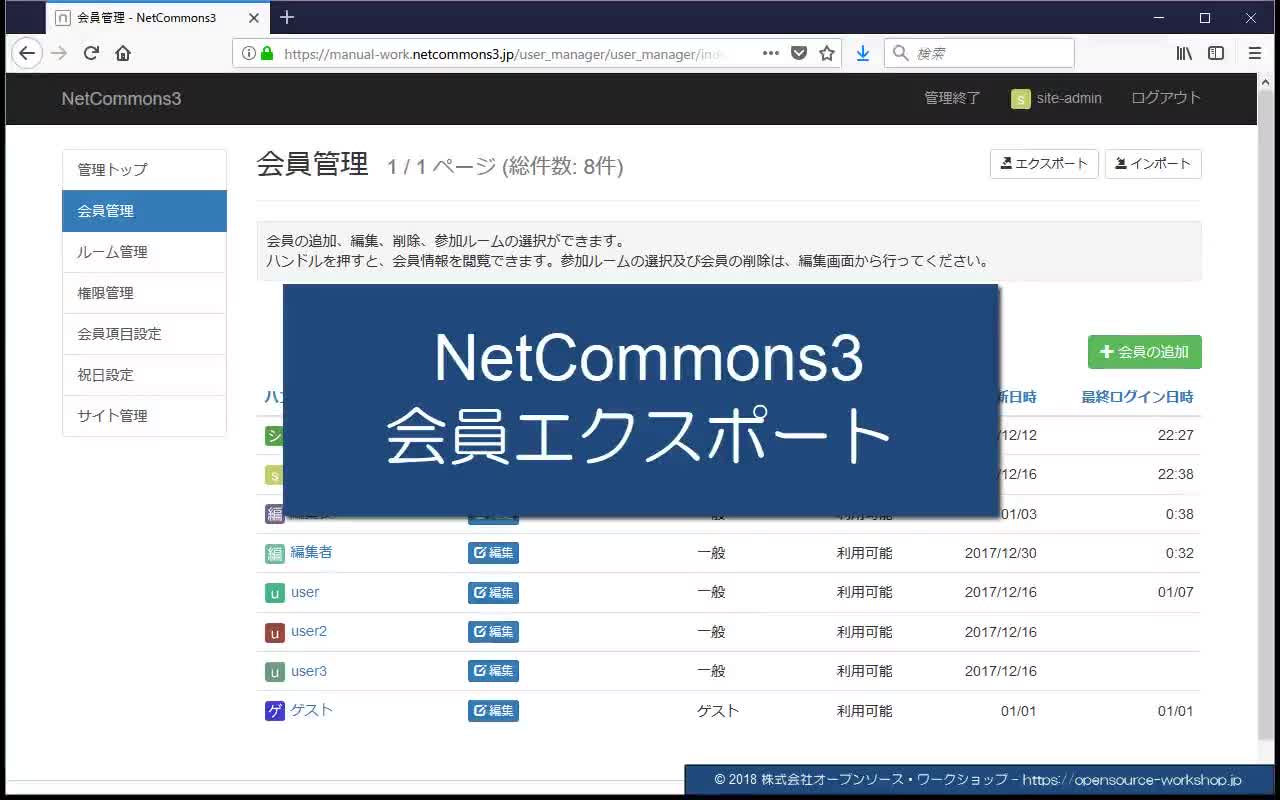
Task: Sort by 最終ログイン日時 column header
Action: pyautogui.click(x=1137, y=397)
